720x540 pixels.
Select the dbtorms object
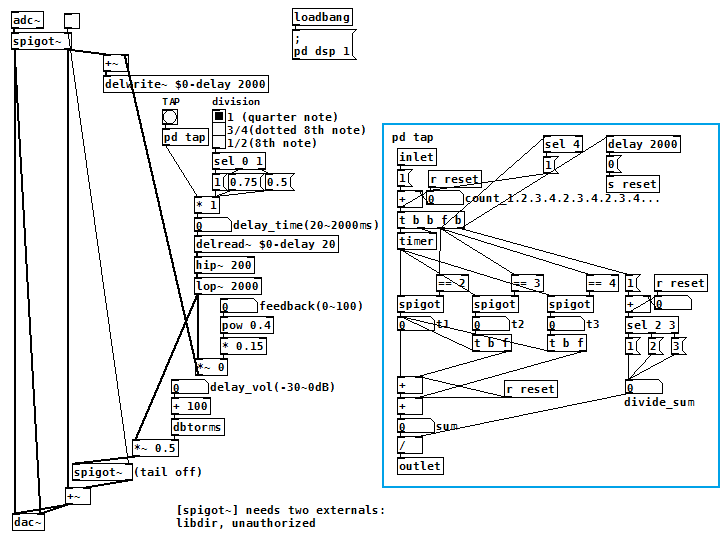pyautogui.click(x=197, y=427)
